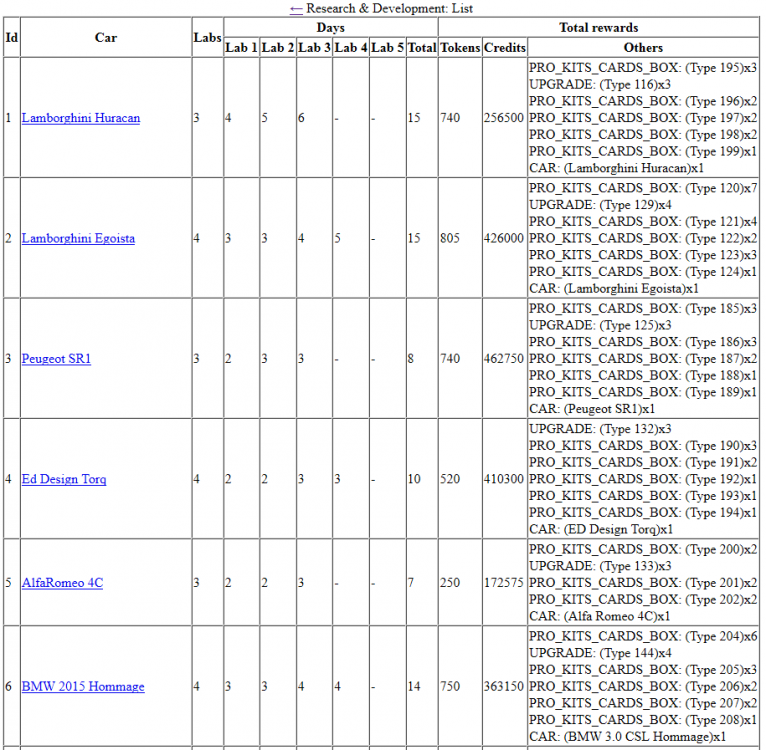This screenshot has height=750, width=766.
Task: Open the Lamborghini Egoista car link
Action: coord(78,238)
